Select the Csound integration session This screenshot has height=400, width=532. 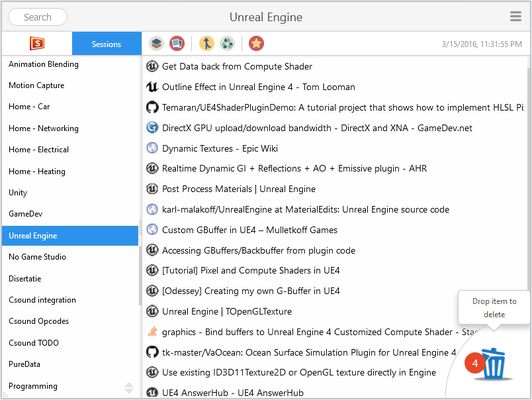click(x=70, y=300)
